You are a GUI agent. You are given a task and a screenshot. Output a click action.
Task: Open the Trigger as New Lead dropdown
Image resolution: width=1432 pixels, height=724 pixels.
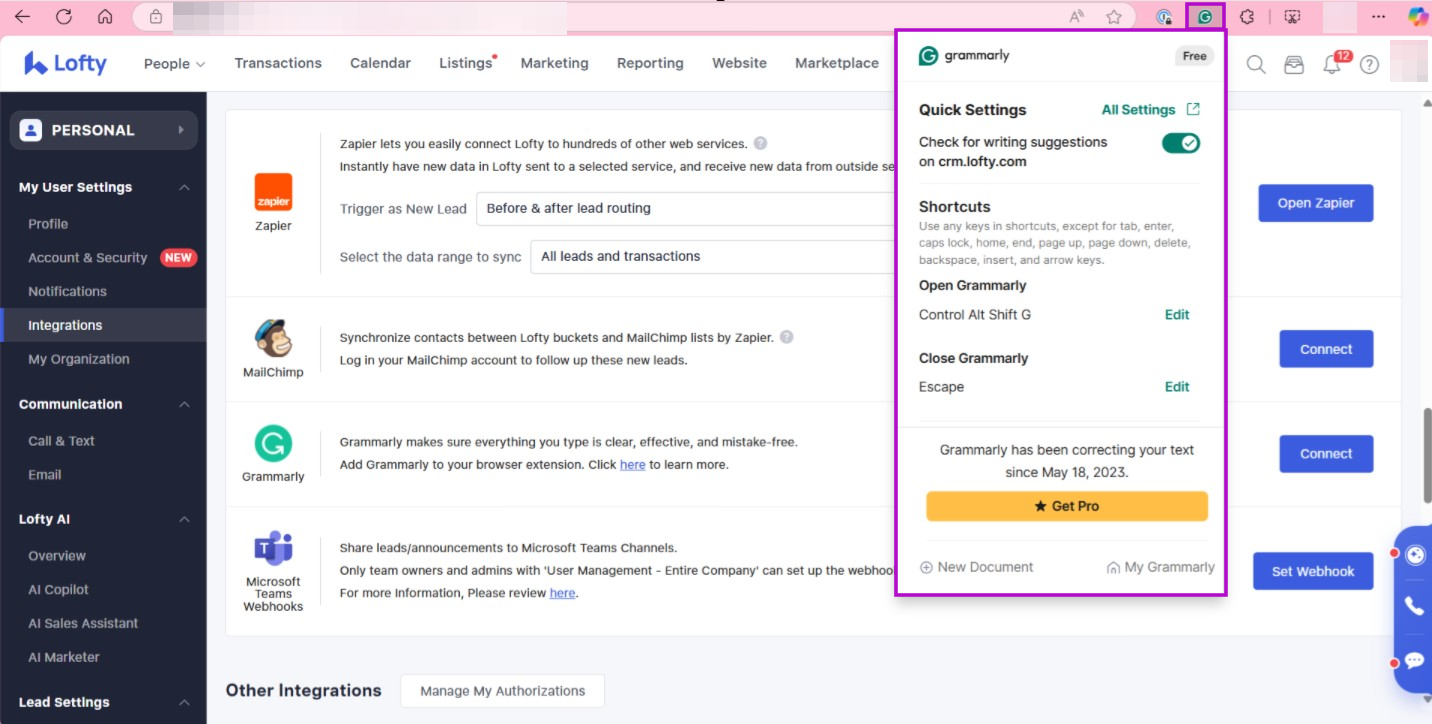(x=685, y=208)
